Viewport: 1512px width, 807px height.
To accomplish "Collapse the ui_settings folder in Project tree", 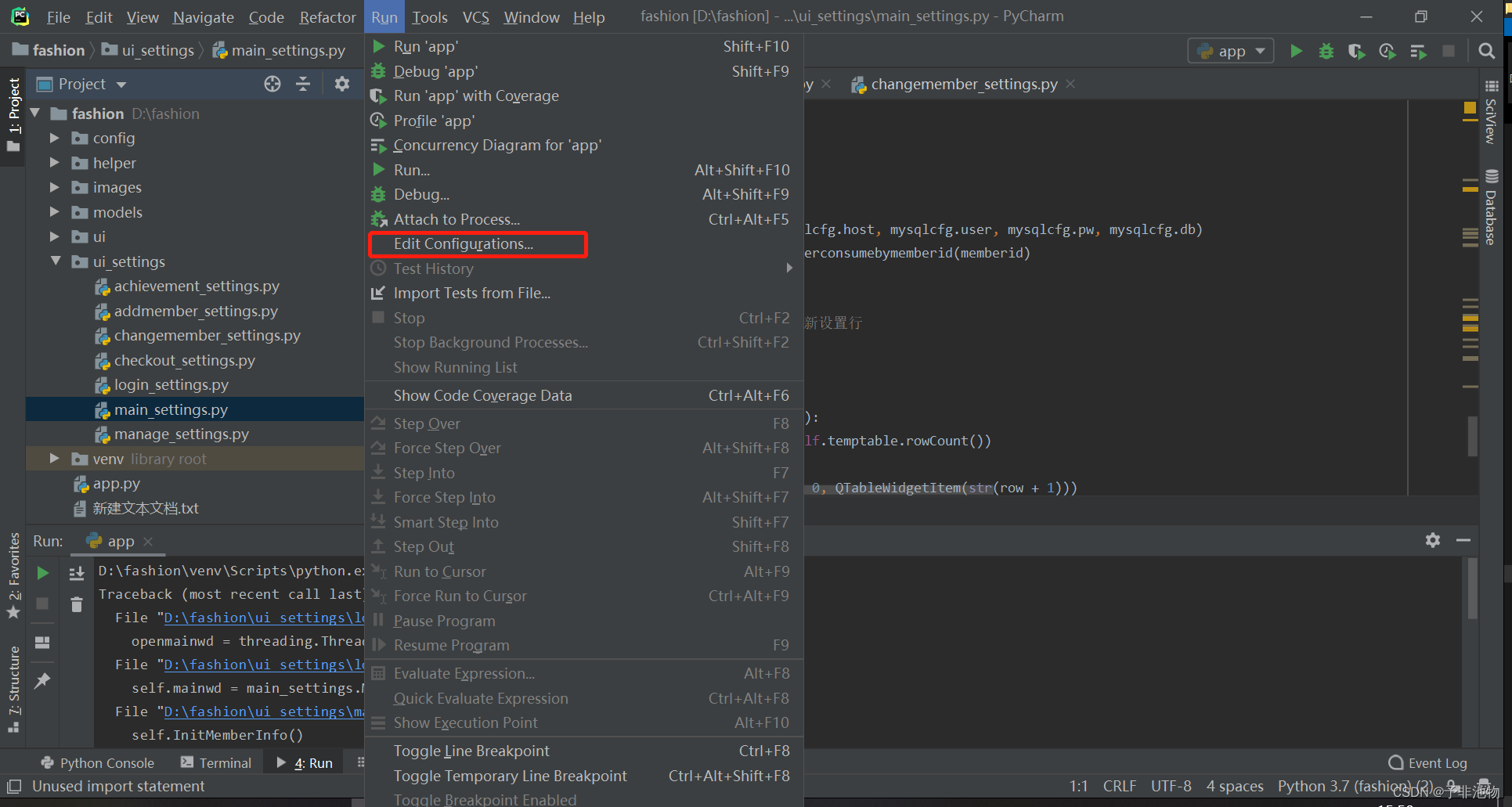I will click(55, 261).
